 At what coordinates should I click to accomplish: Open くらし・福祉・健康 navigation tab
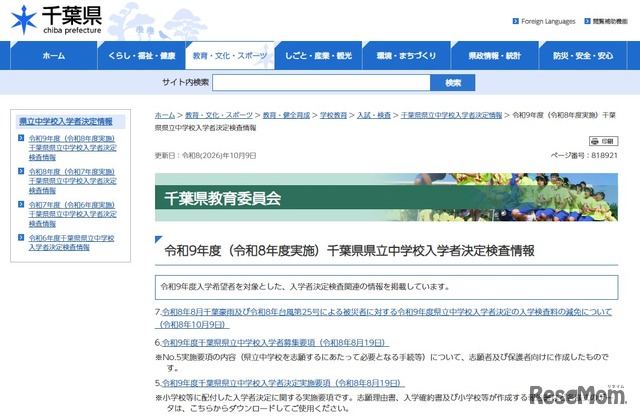coord(142,56)
